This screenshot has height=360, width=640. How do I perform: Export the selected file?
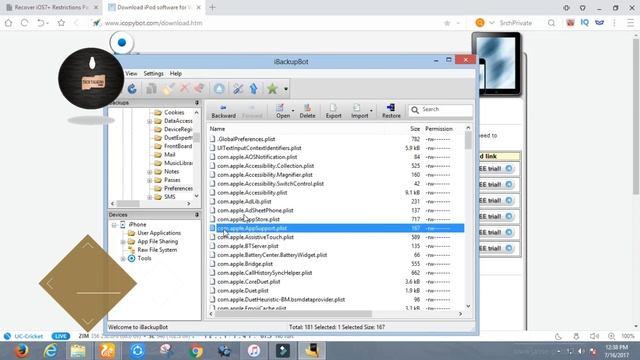(x=333, y=111)
